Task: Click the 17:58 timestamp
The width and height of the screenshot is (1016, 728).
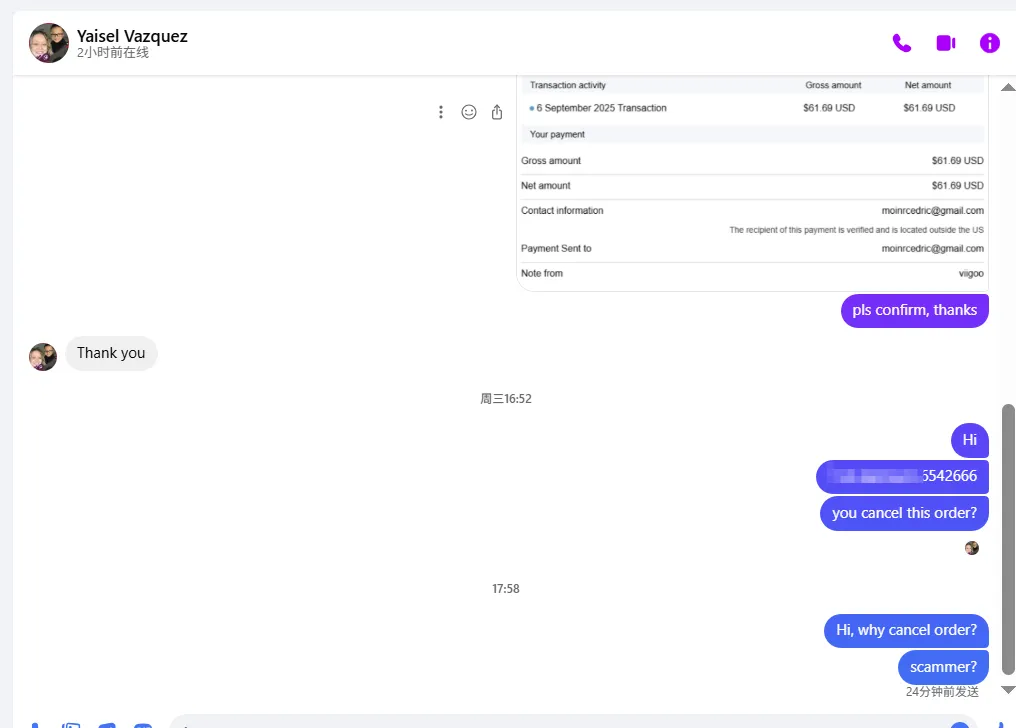Action: coord(505,589)
